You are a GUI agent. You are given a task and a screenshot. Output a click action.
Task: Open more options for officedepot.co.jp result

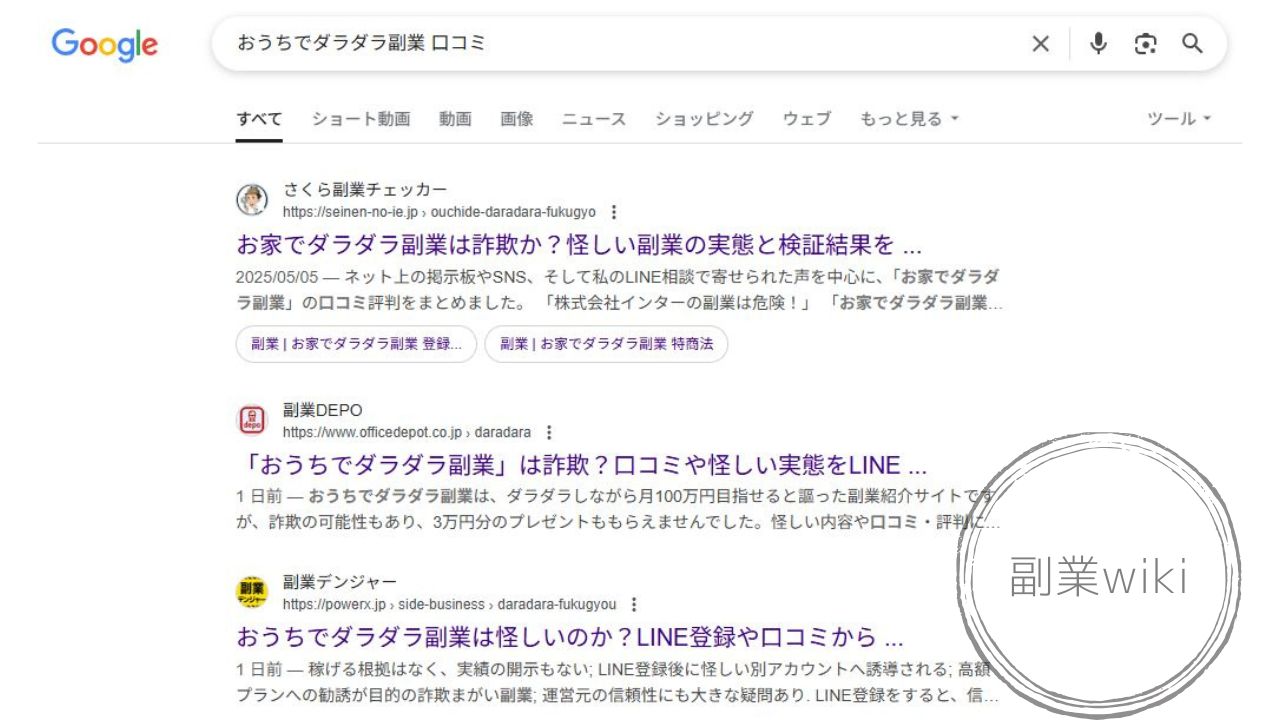click(x=549, y=432)
